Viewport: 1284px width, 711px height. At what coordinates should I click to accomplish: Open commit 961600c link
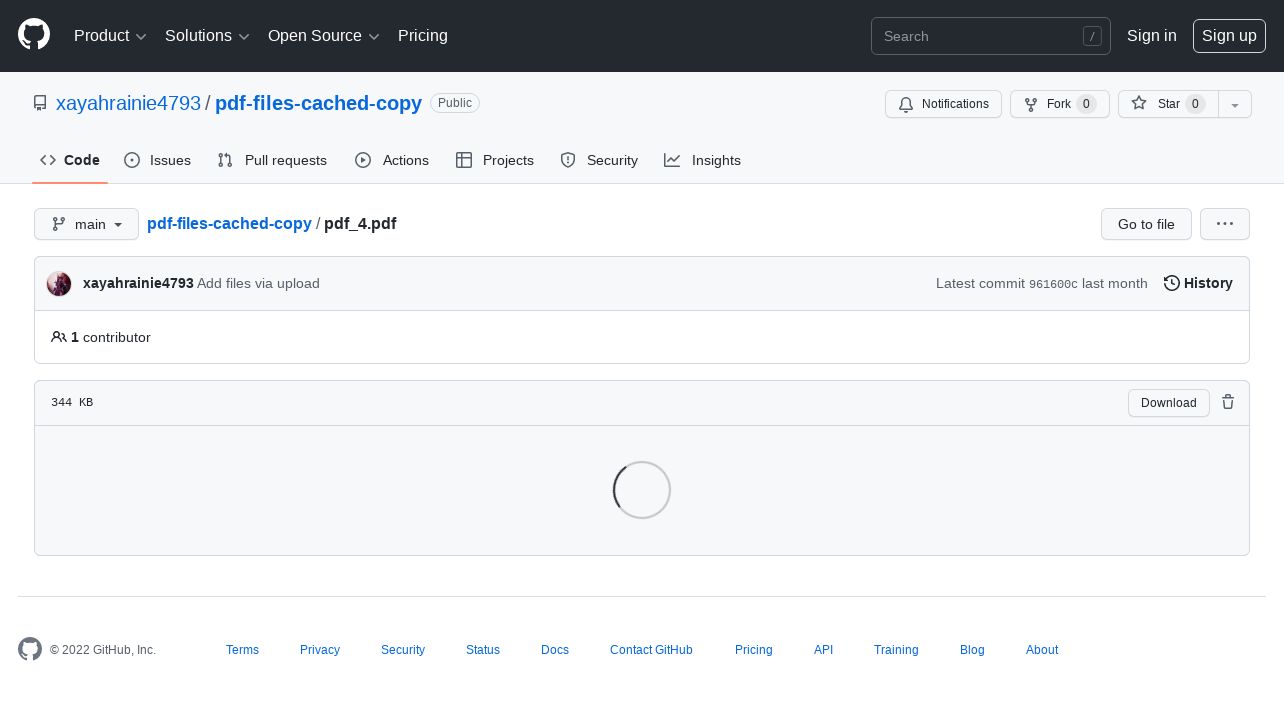click(1053, 284)
